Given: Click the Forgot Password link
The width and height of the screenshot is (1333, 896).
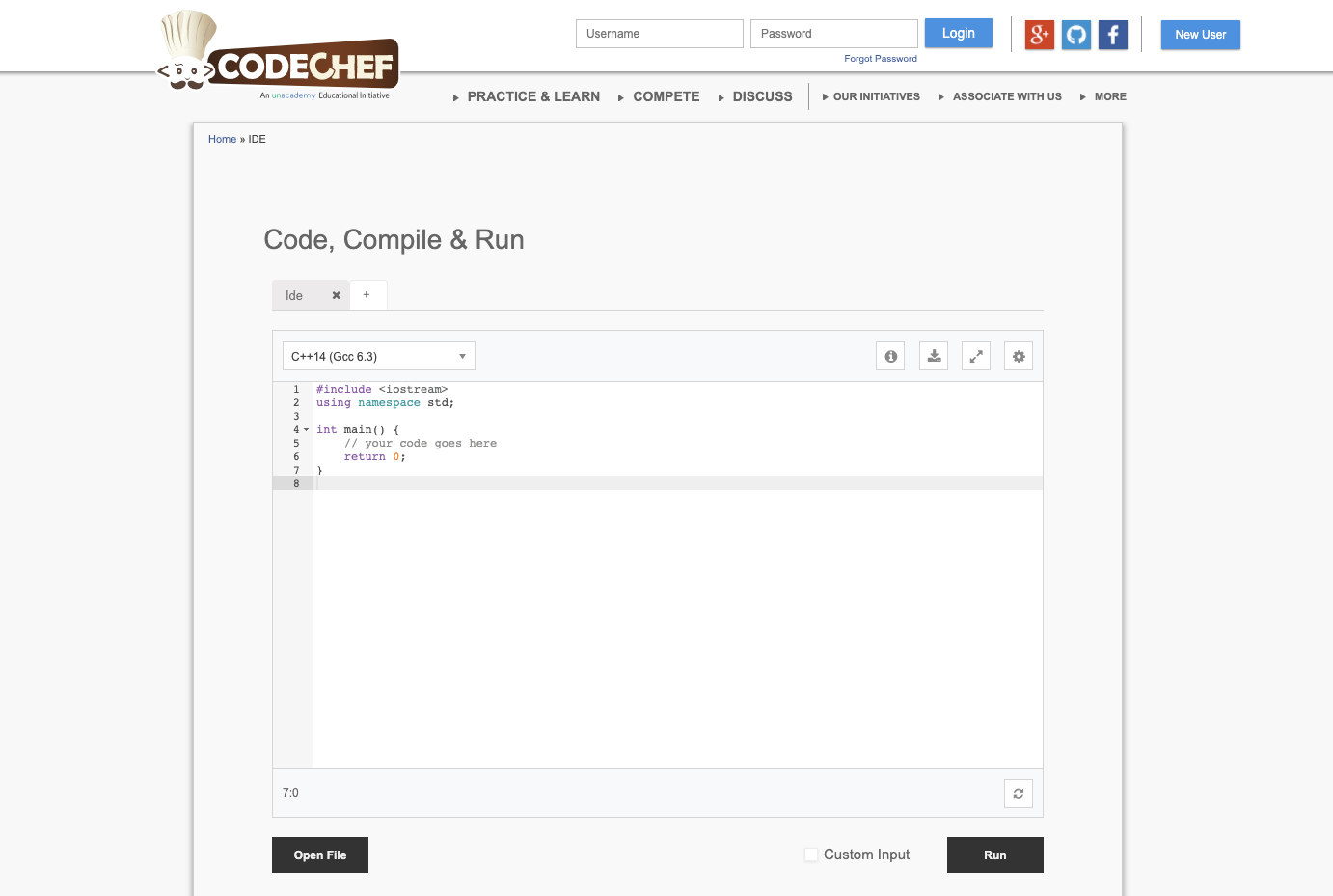Looking at the screenshot, I should (880, 58).
